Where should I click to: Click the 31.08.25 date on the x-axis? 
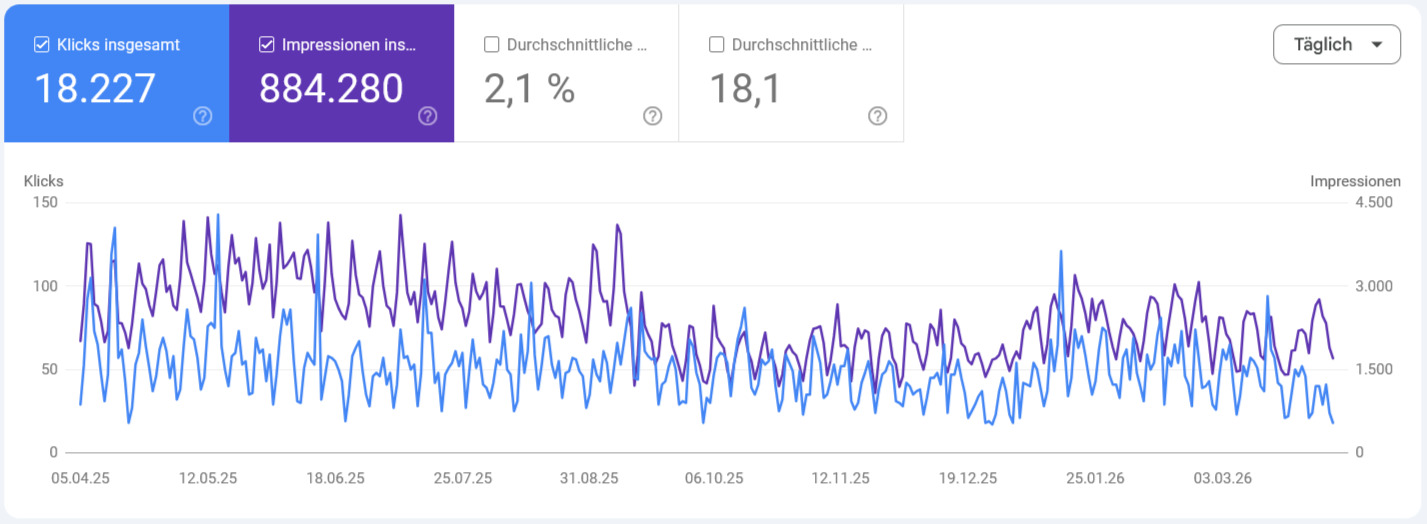pos(589,478)
